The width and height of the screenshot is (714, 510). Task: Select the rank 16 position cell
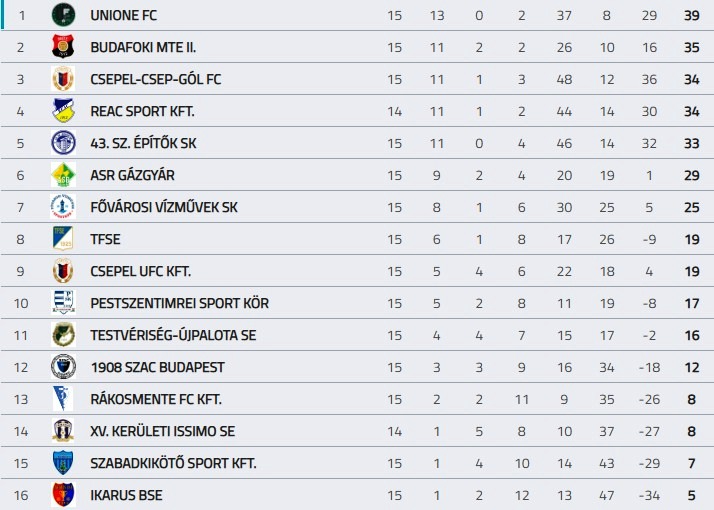20,495
